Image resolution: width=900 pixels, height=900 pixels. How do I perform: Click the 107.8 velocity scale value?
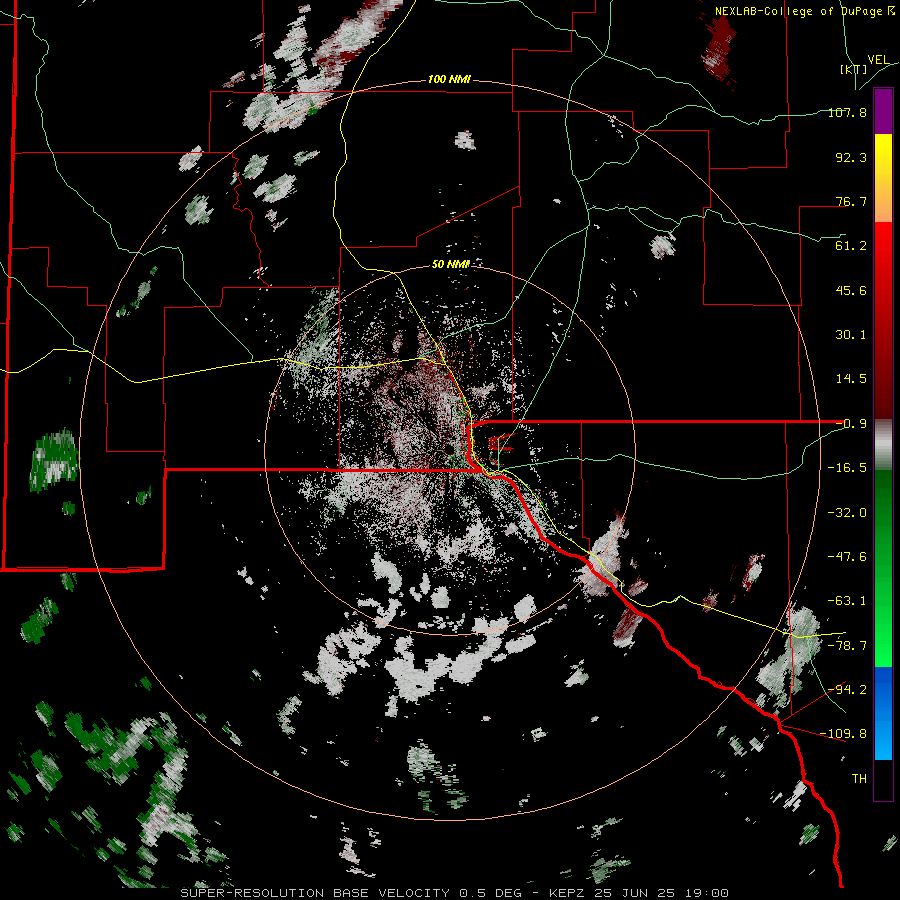pos(847,112)
